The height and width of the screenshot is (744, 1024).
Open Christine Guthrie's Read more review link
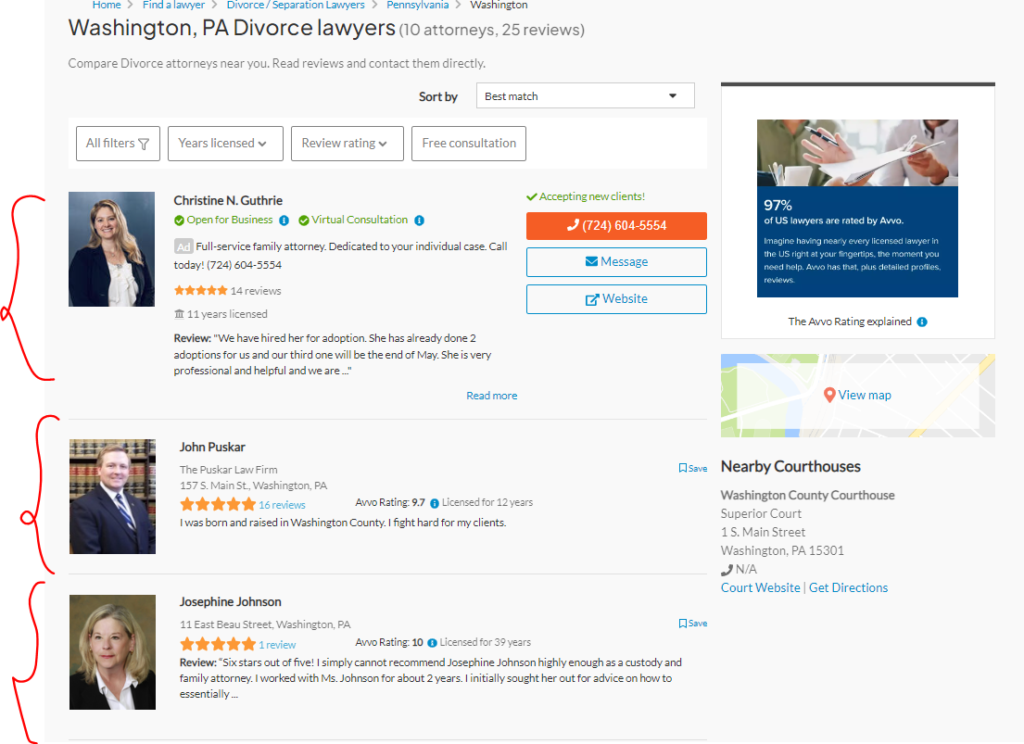[x=491, y=395]
